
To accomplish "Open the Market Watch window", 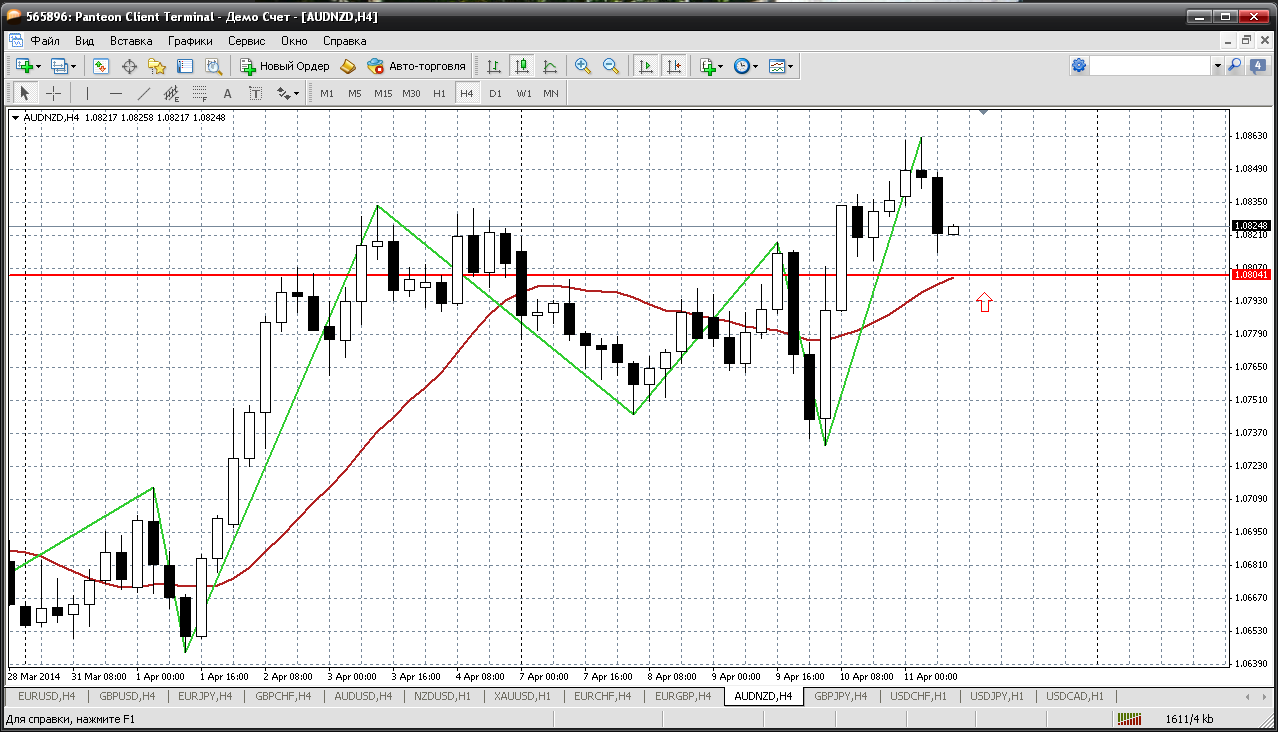I will tap(101, 66).
